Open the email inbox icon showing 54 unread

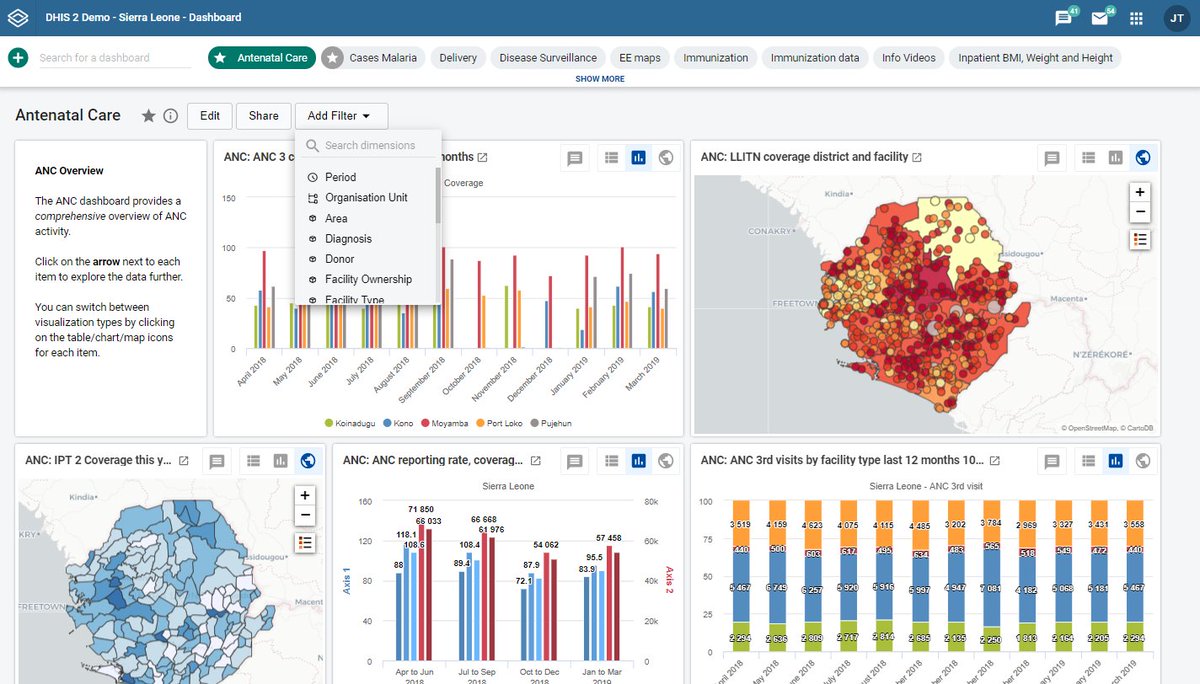[1098, 18]
